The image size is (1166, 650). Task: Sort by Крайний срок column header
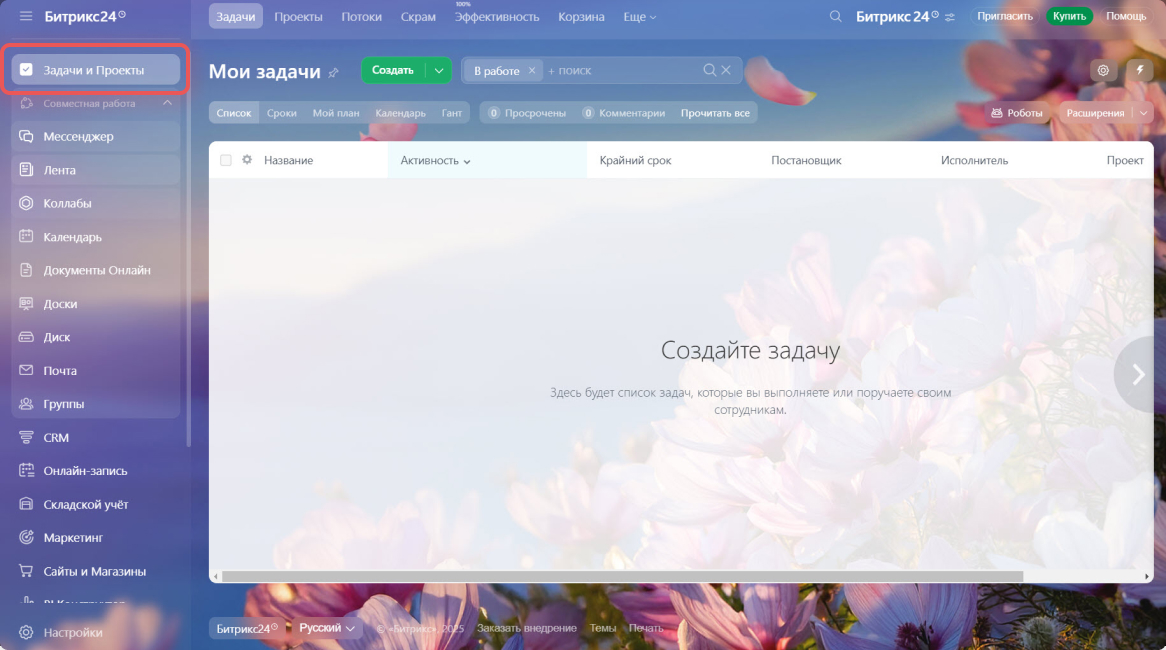tap(635, 161)
